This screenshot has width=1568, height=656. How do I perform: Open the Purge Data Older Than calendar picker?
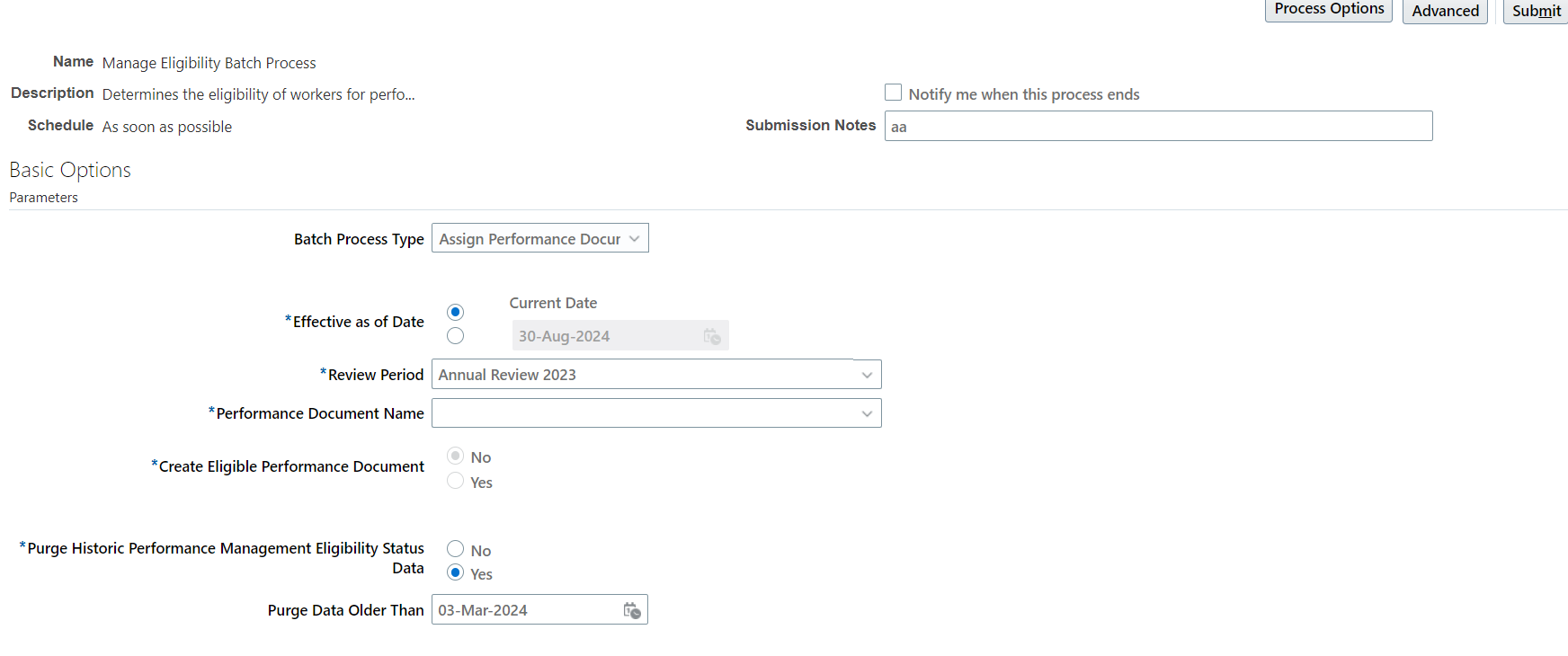632,610
